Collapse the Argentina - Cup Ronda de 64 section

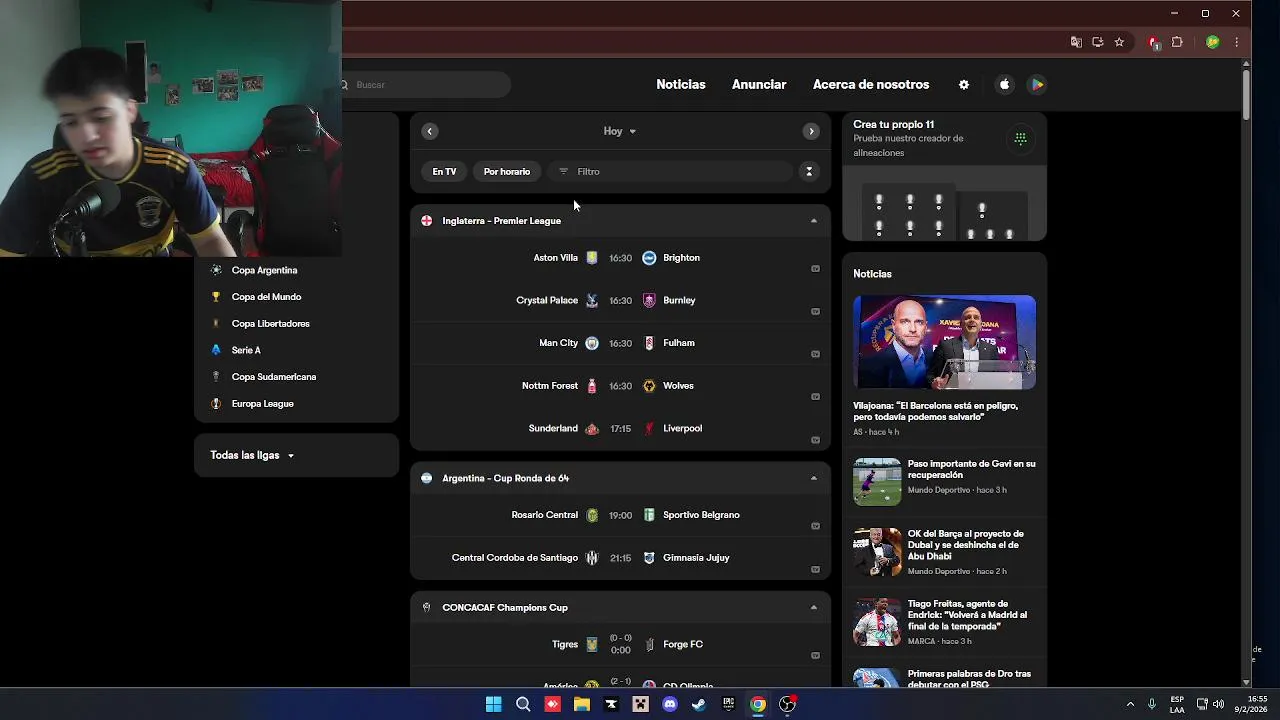pos(813,478)
